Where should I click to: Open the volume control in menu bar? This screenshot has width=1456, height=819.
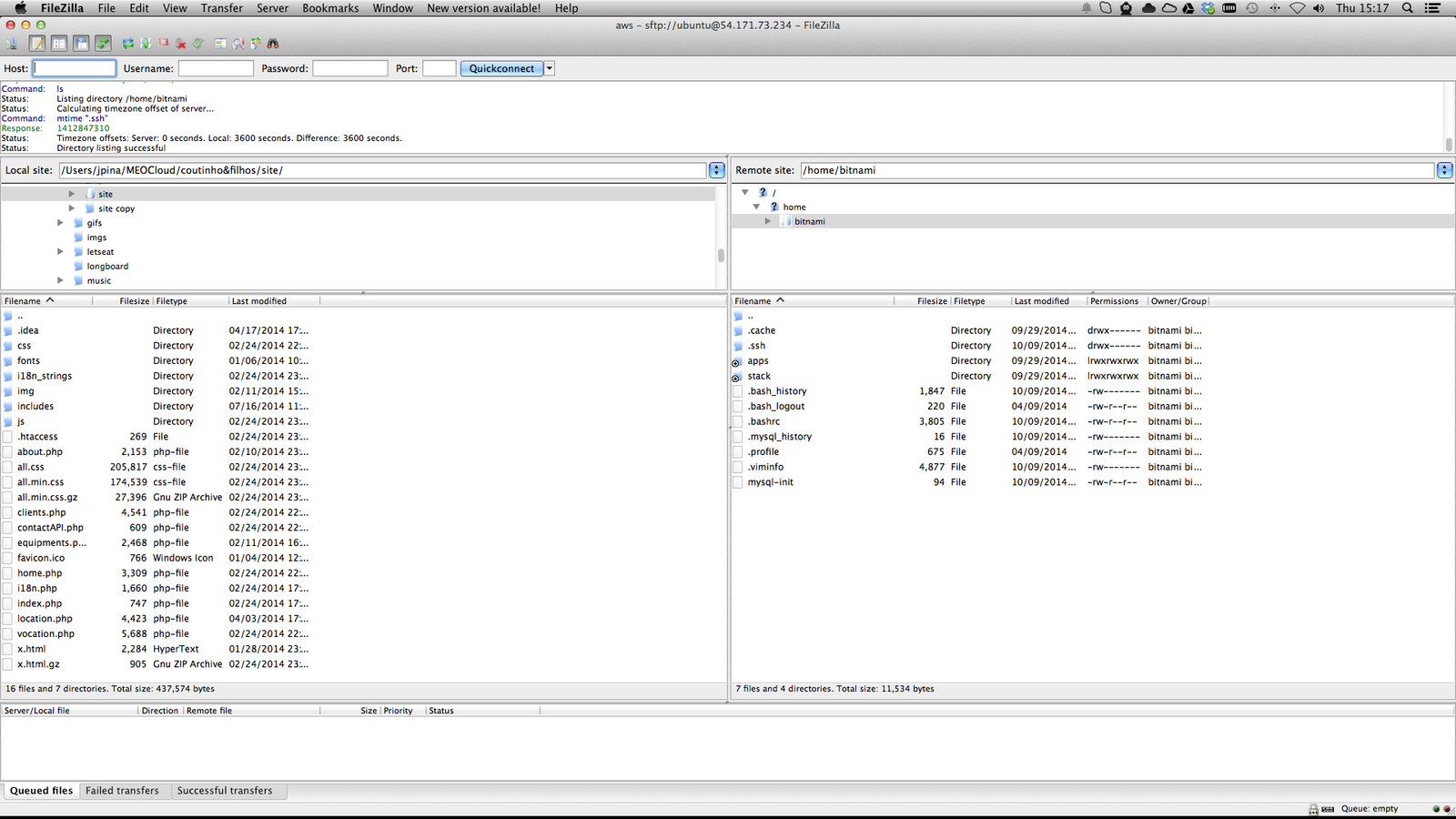click(1319, 8)
